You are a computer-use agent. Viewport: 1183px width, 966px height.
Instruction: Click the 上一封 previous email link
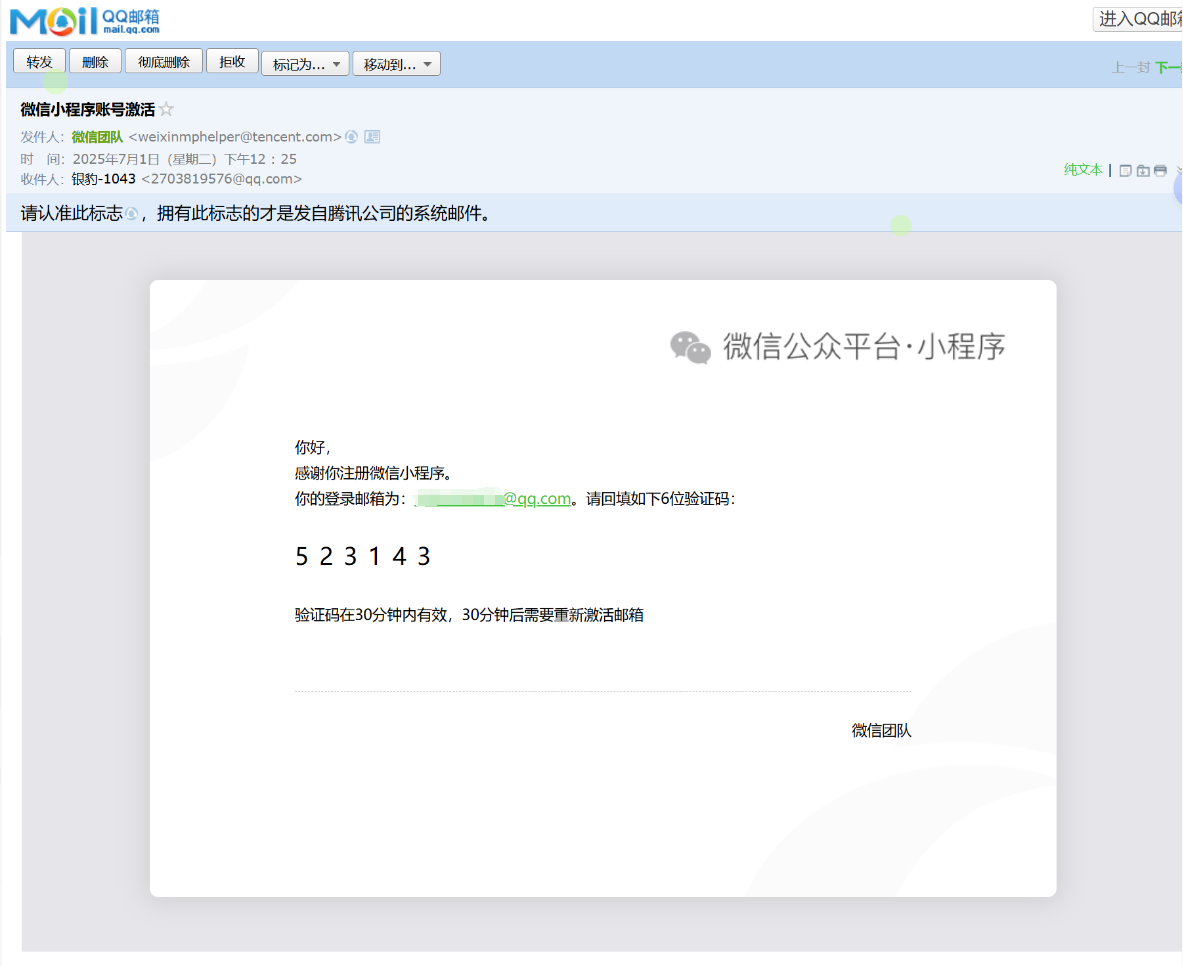[x=1131, y=67]
